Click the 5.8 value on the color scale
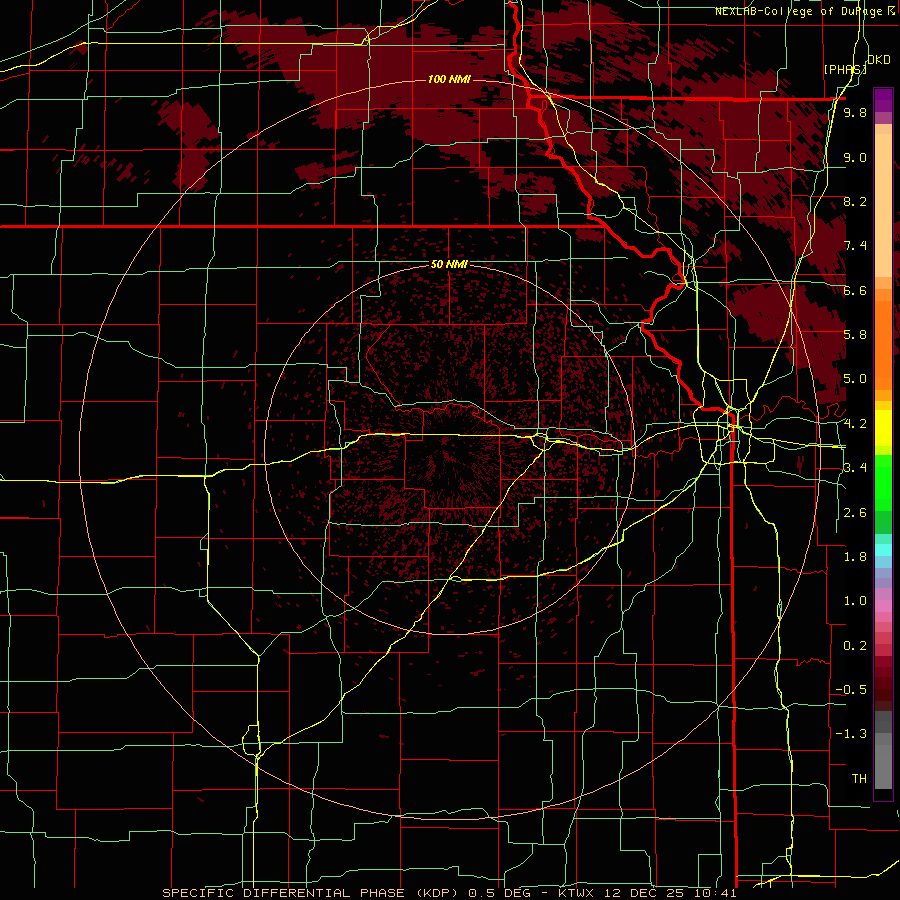Screen dimensions: 900x900 (x=855, y=335)
